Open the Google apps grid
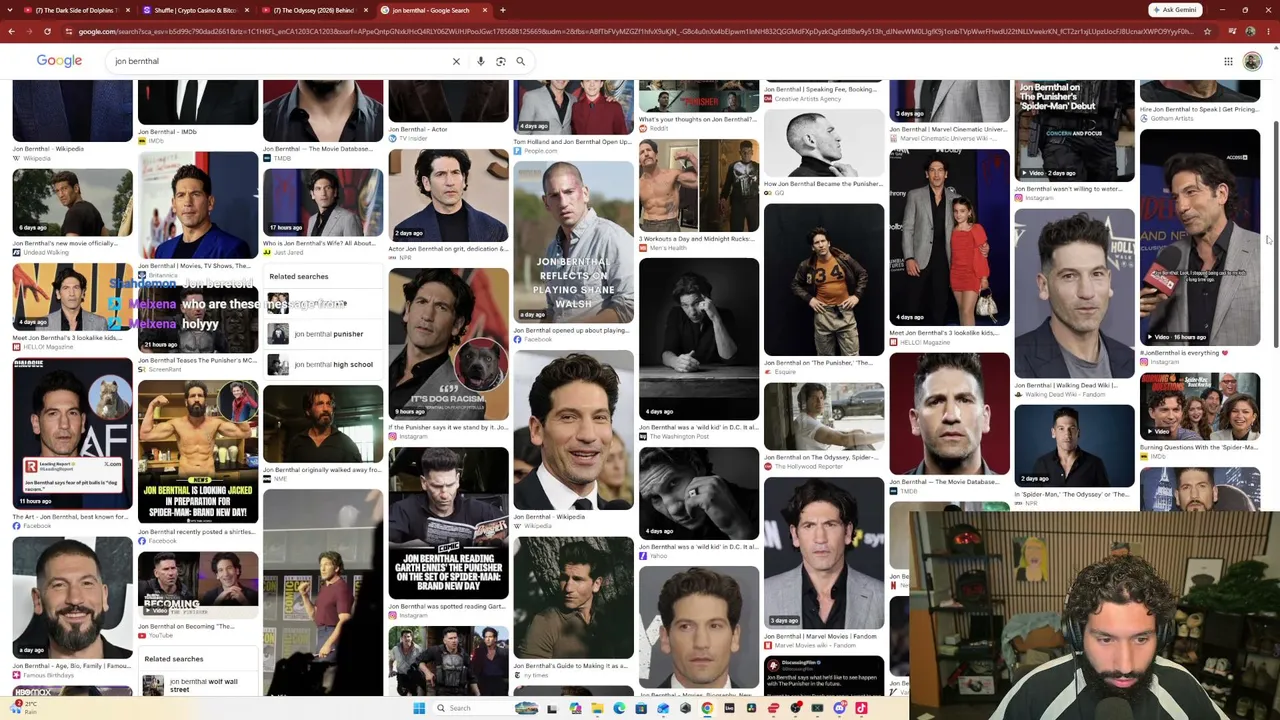This screenshot has height=720, width=1280. tap(1228, 61)
